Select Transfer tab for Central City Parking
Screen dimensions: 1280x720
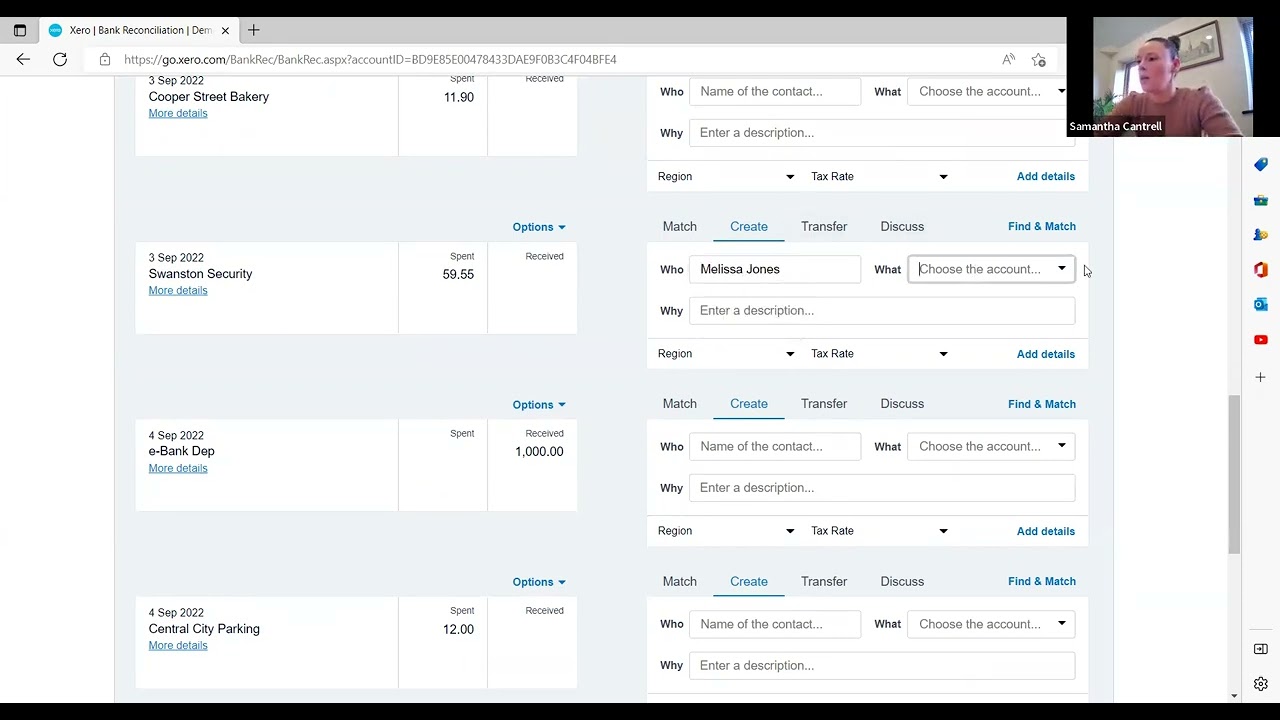(x=824, y=582)
